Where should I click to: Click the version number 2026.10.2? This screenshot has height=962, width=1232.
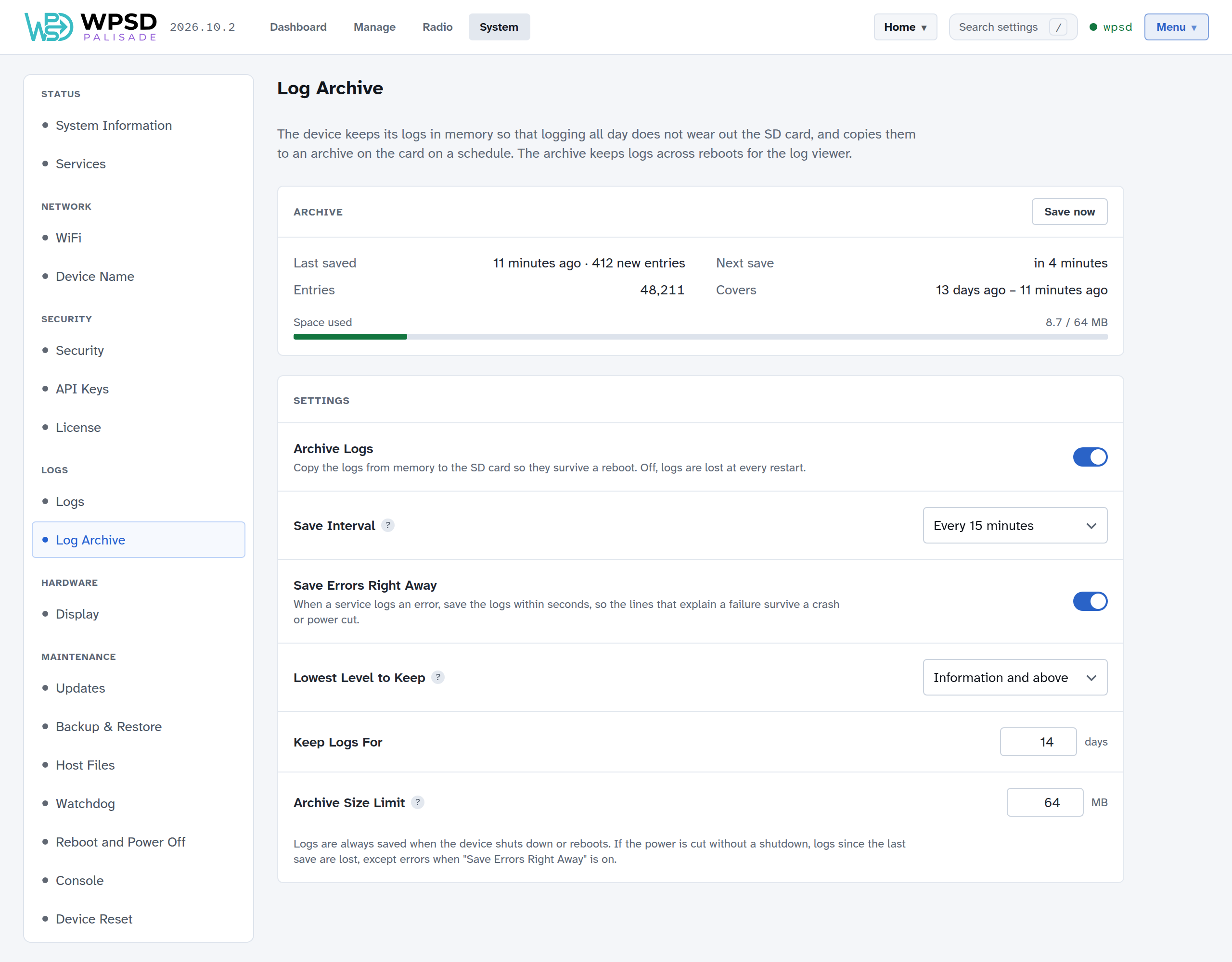pos(203,27)
